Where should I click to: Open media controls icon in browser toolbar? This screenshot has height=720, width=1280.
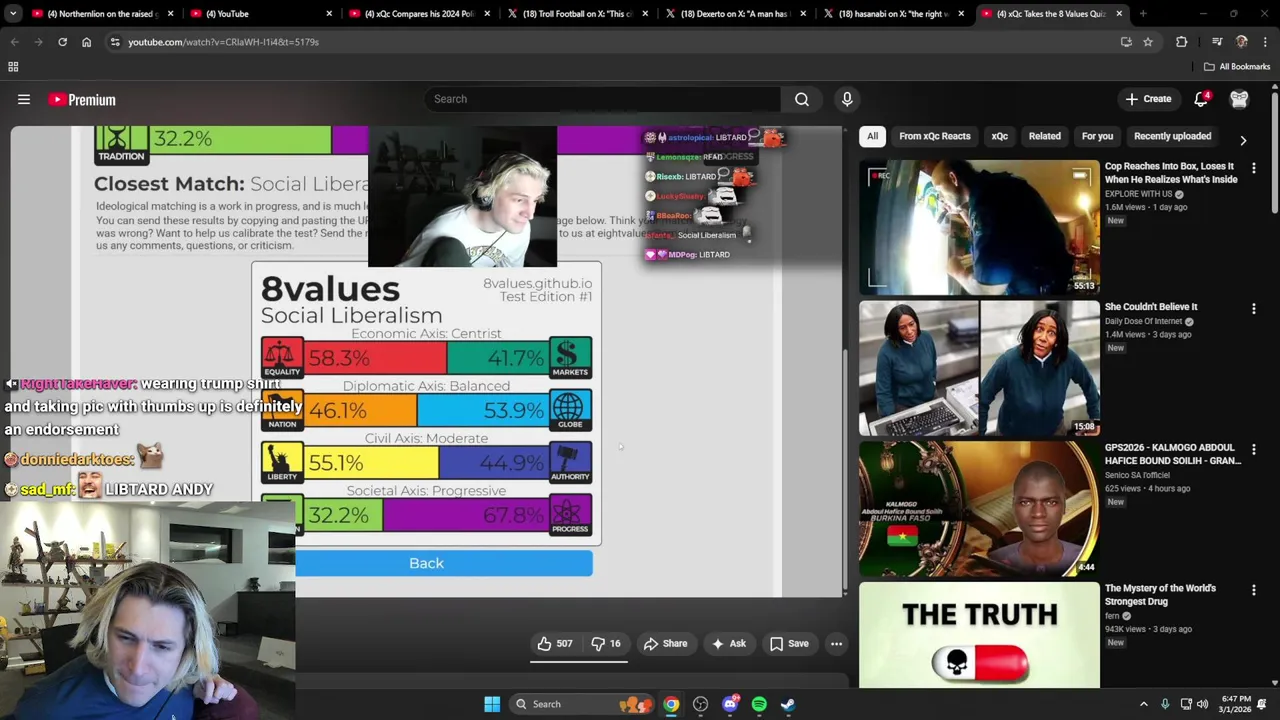point(1217,42)
